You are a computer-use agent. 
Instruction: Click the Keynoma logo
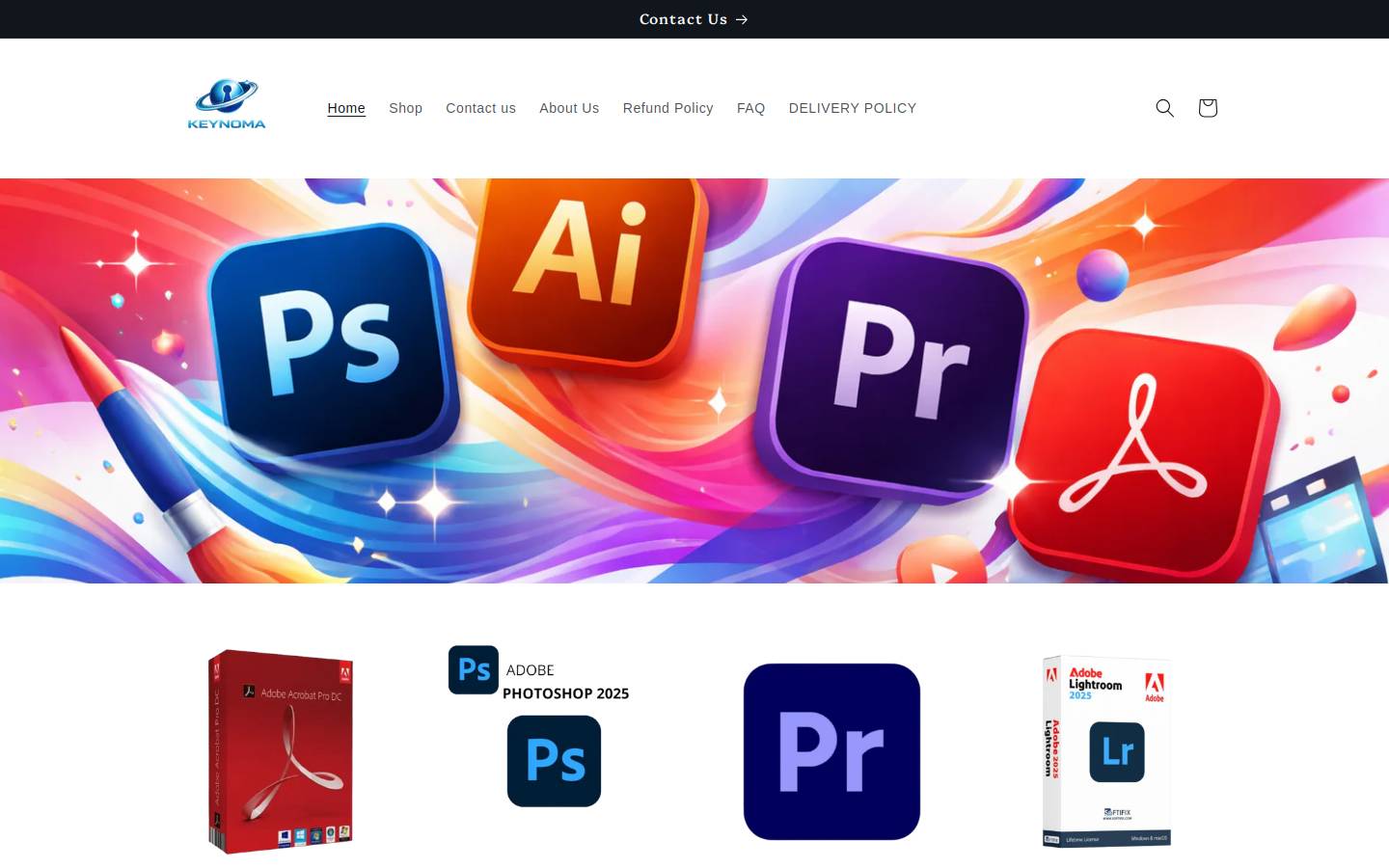pos(227,104)
